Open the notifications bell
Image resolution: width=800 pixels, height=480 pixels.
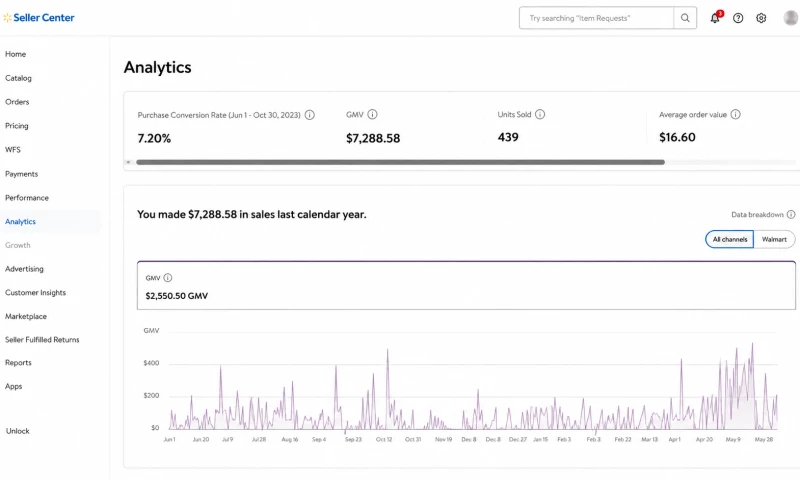715,18
